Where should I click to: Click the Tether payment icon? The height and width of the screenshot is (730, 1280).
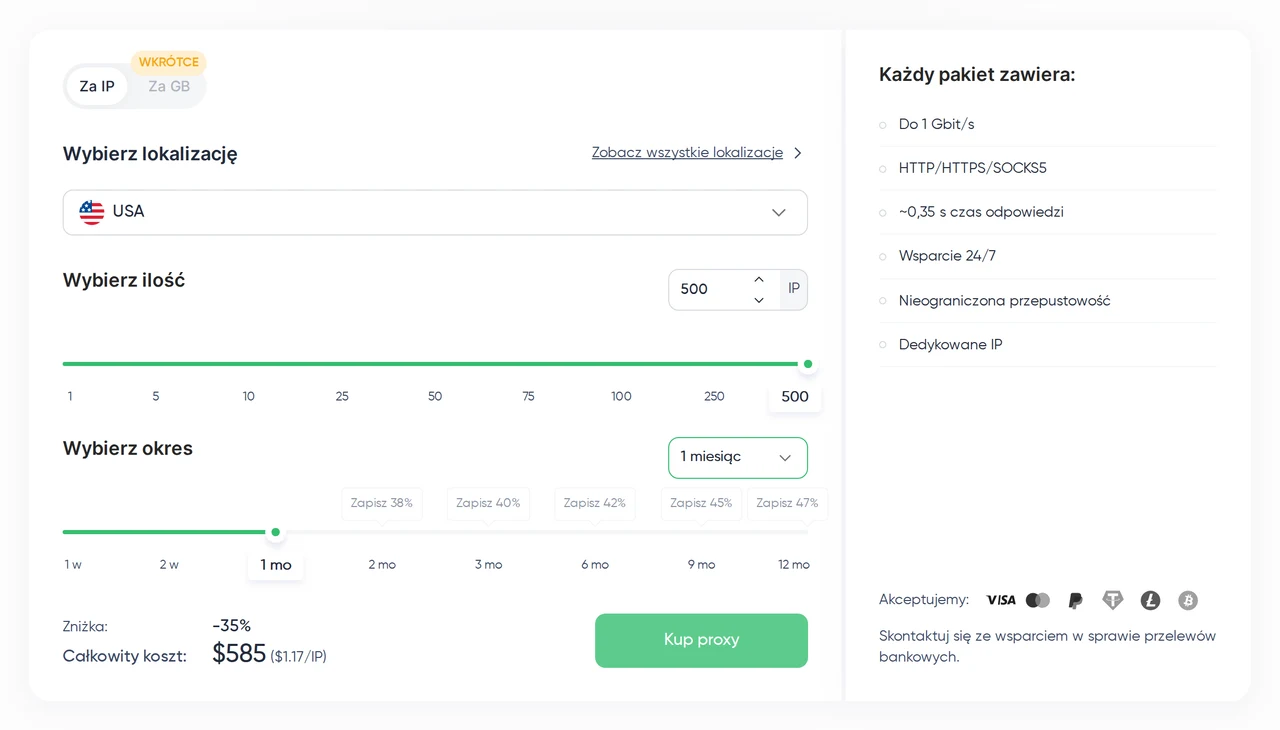1113,600
